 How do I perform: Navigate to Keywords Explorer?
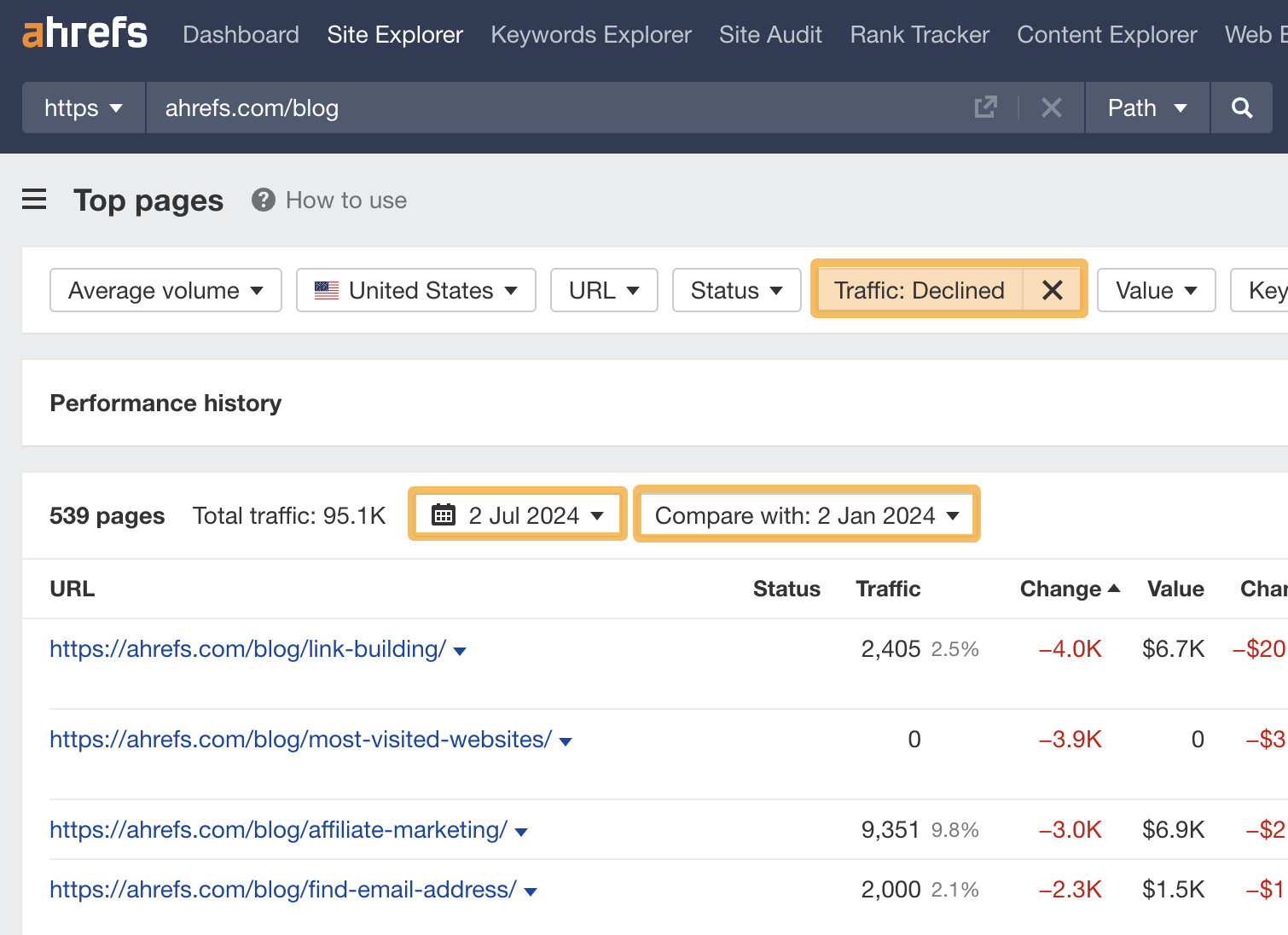(590, 34)
